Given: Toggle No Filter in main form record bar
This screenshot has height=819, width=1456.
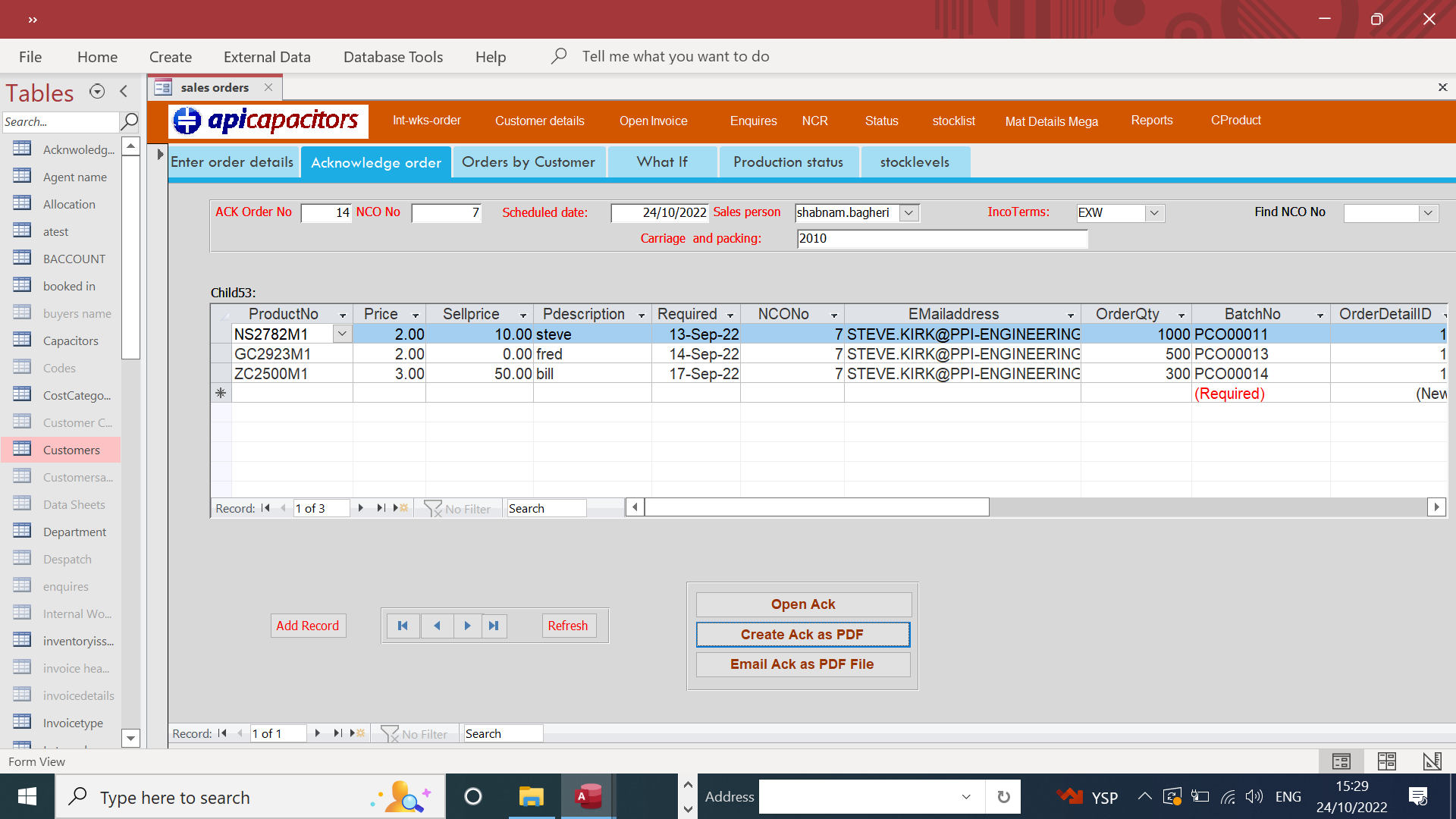Looking at the screenshot, I should click(414, 734).
